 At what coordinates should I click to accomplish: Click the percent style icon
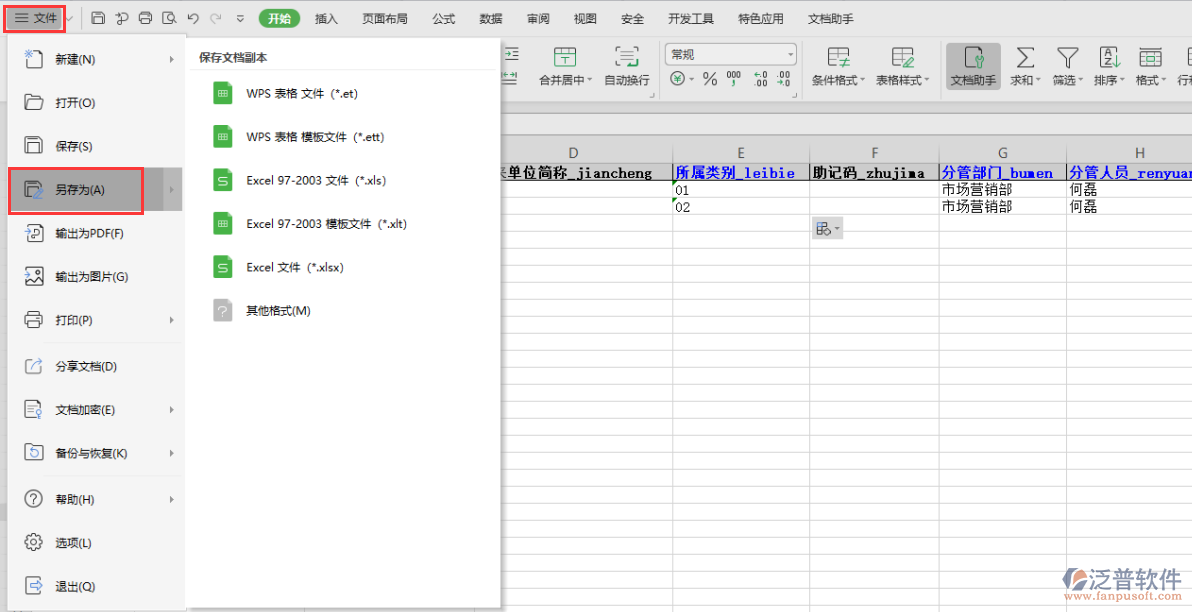pyautogui.click(x=709, y=79)
